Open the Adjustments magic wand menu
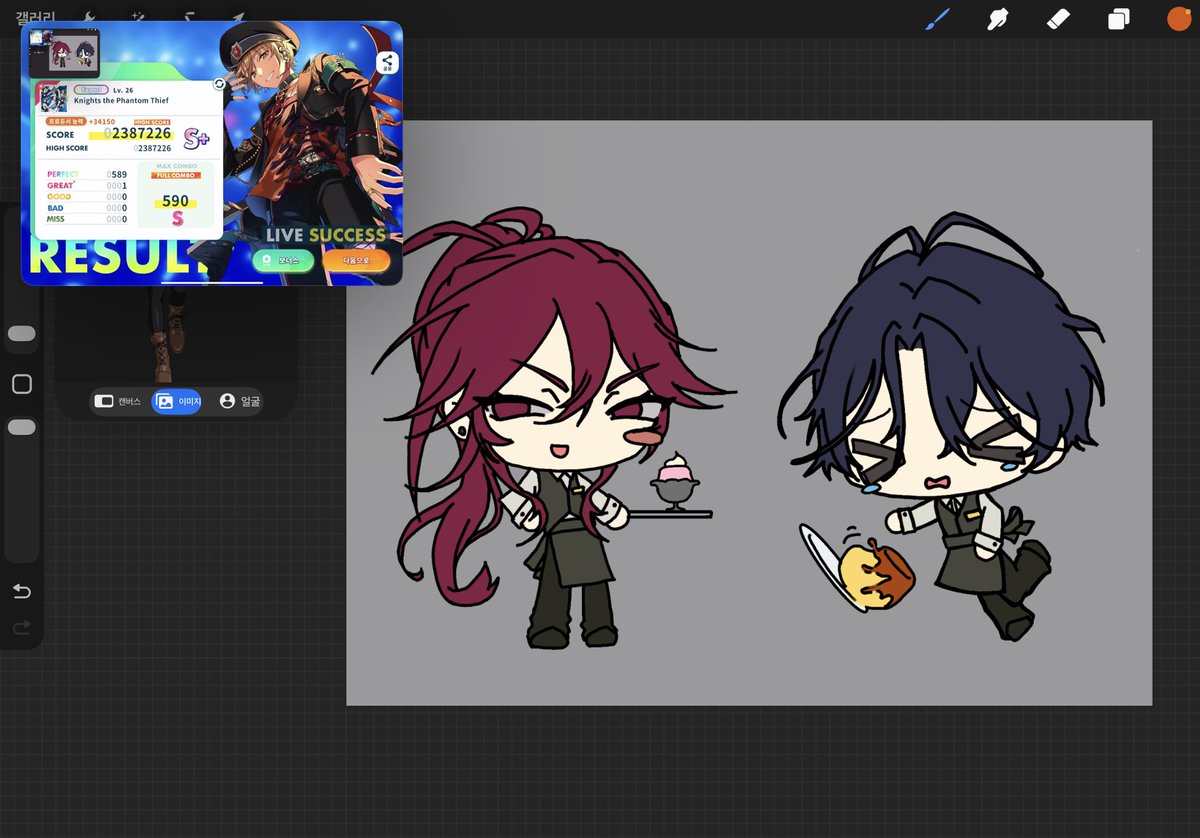 click(138, 18)
